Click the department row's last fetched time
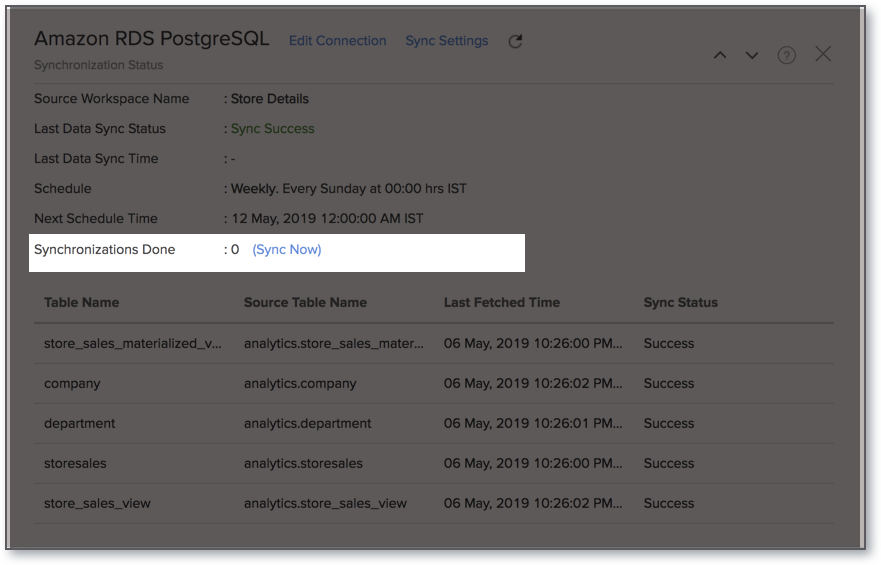Image resolution: width=881 pixels, height=565 pixels. [x=533, y=423]
